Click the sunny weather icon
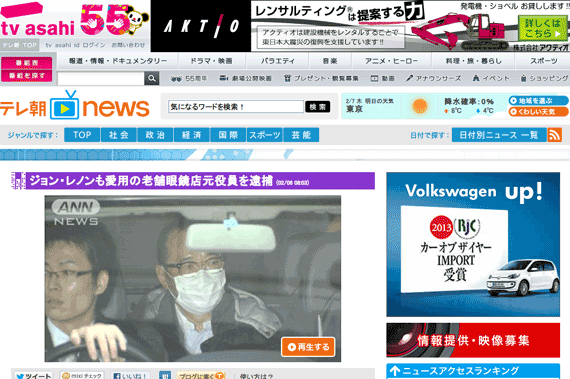Image resolution: width=570 pixels, height=379 pixels. pos(420,106)
